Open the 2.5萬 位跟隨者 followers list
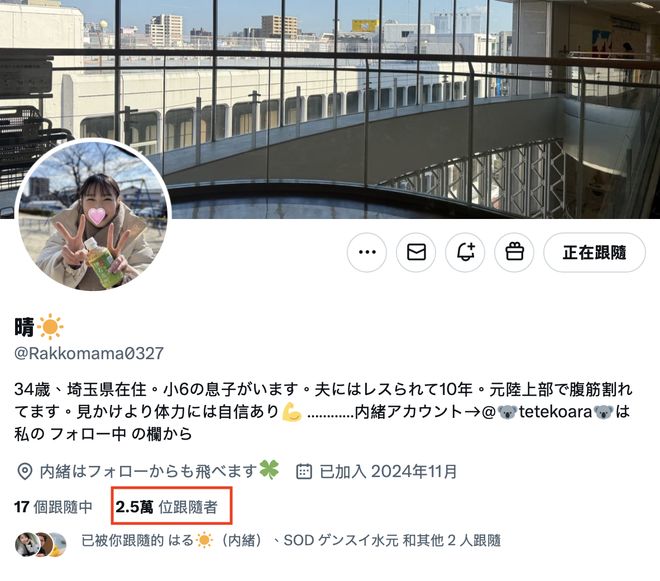The width and height of the screenshot is (660, 581). [x=167, y=506]
